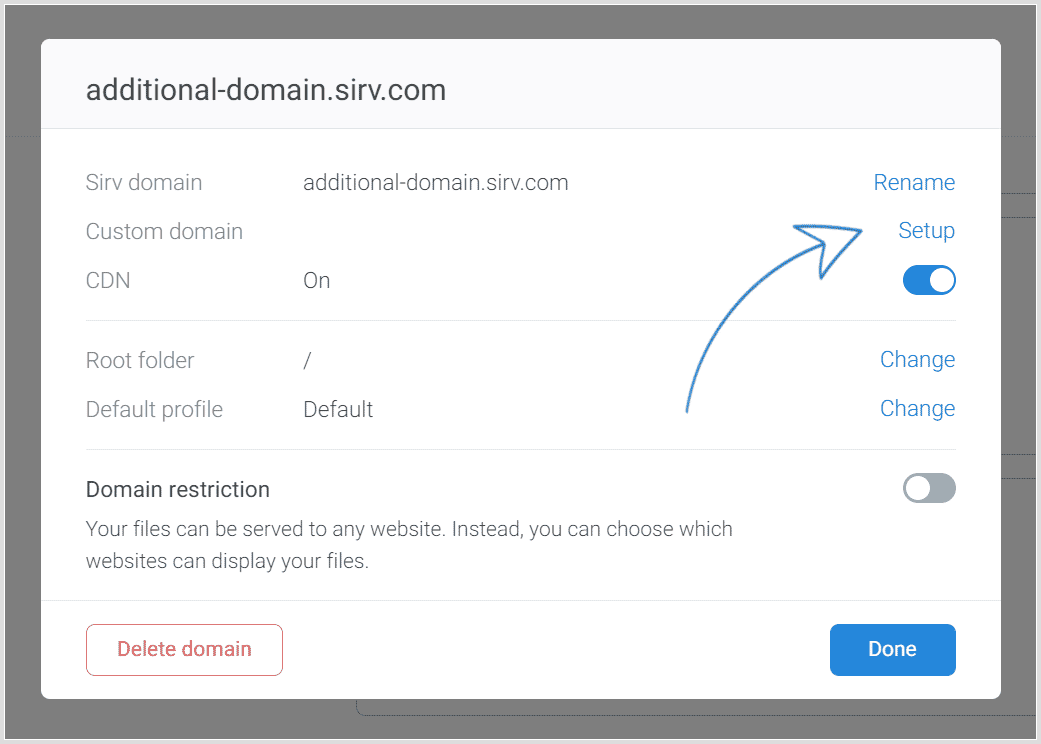Screen dimensions: 1041x744
Task: Click the blue Done button
Action: pos(892,650)
